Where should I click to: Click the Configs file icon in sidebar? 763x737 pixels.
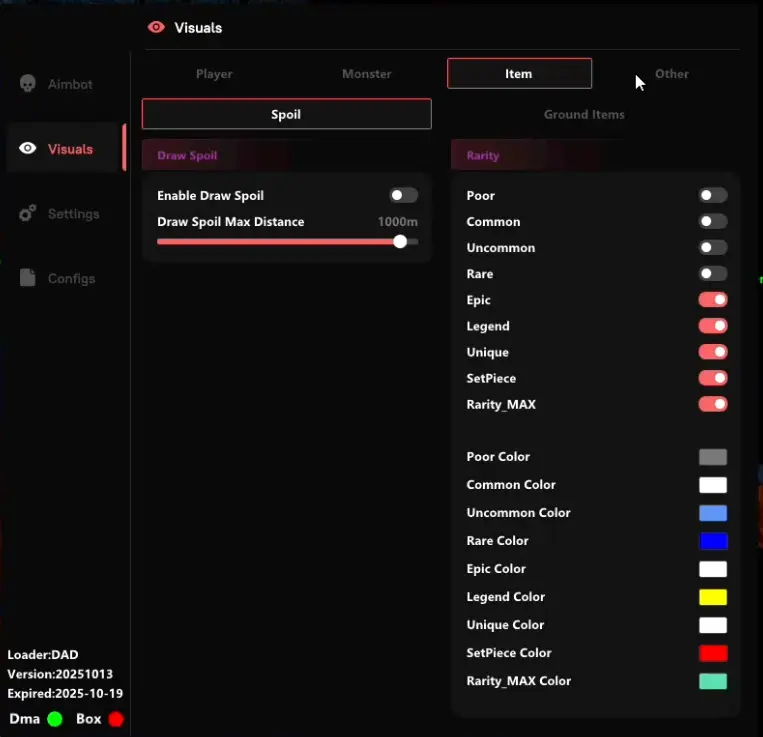[x=28, y=278]
